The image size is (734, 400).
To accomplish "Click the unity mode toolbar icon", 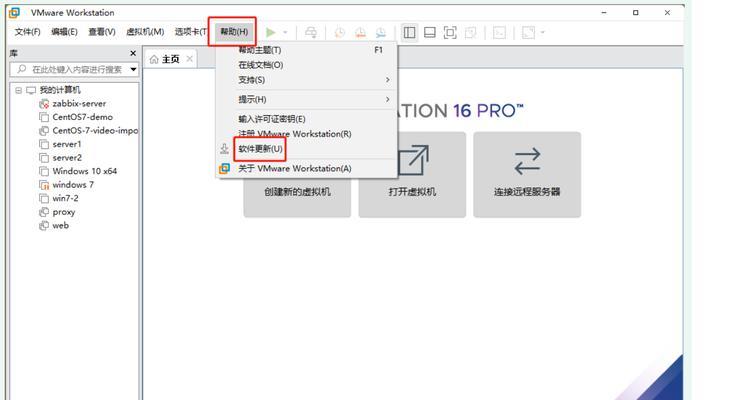I will [470, 32].
